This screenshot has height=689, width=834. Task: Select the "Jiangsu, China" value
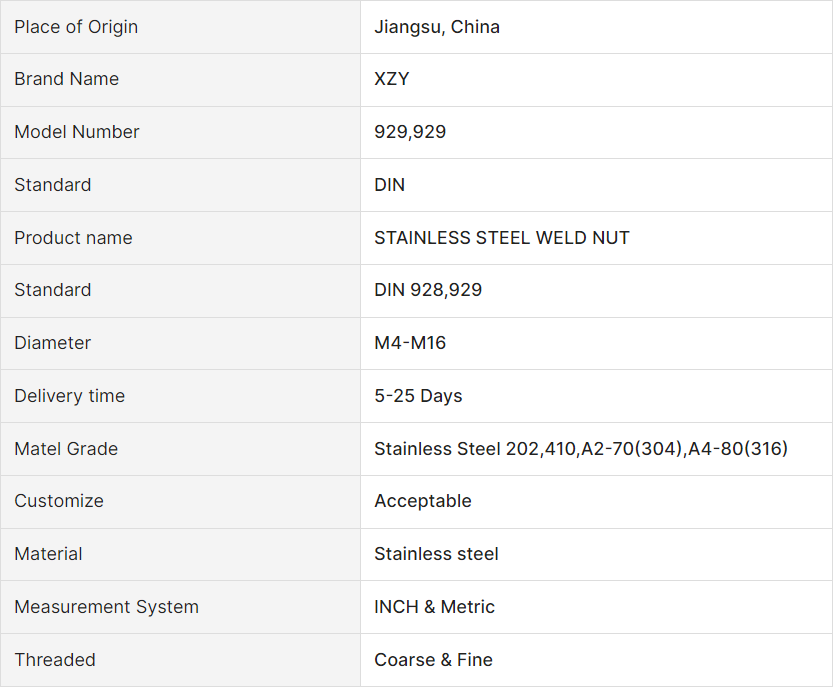pos(437,27)
